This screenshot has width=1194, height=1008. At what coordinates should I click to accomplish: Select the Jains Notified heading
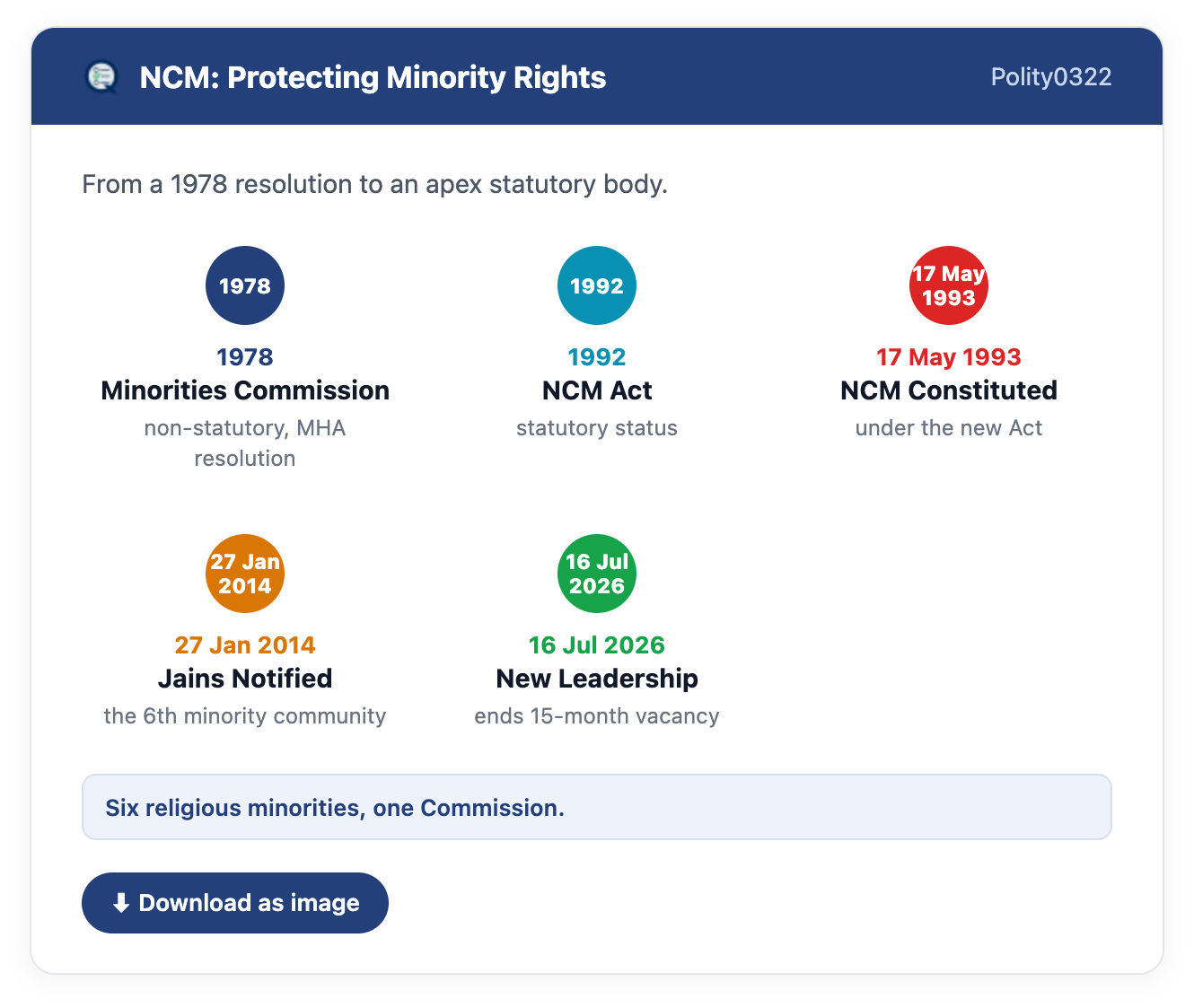pyautogui.click(x=245, y=679)
